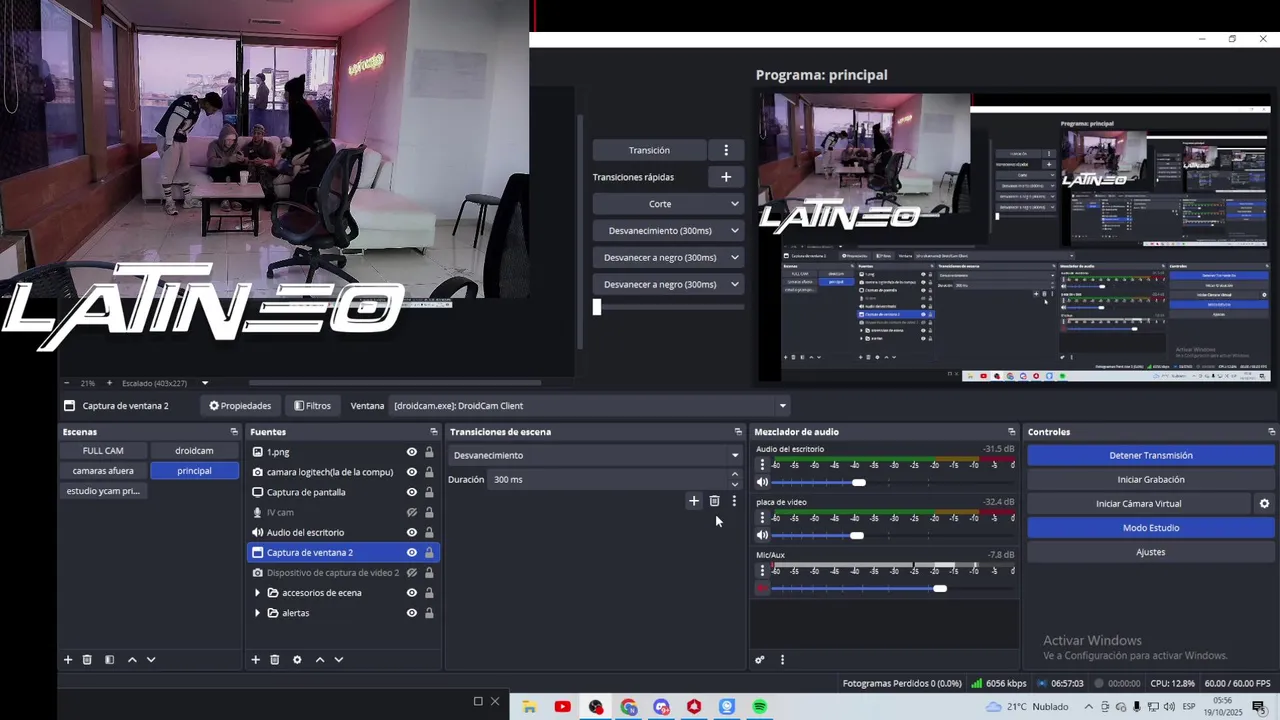Add a new scene with the Escenas plus icon
Viewport: 1280px width, 720px height.
pyautogui.click(x=68, y=660)
